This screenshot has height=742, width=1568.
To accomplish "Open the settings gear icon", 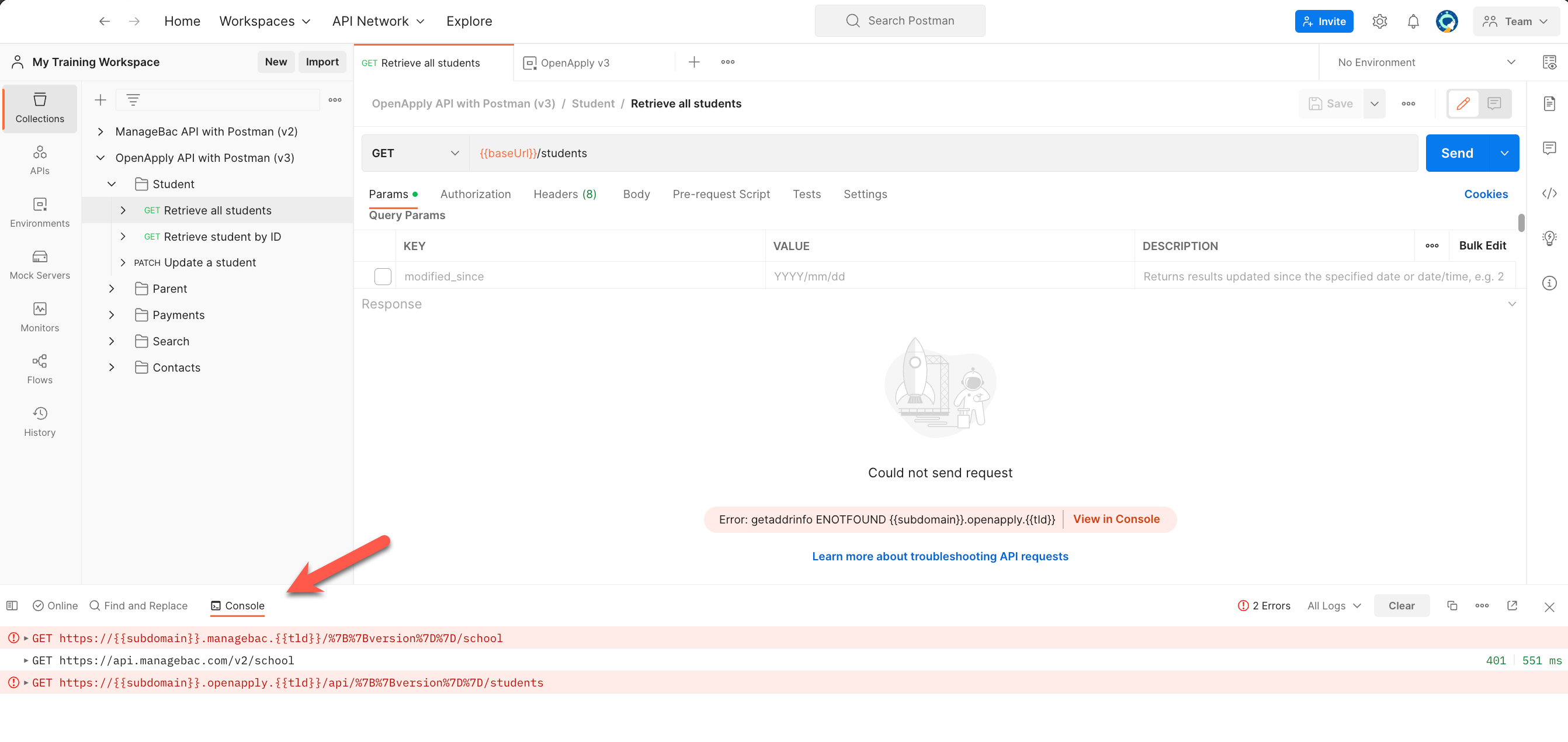I will (x=1379, y=21).
